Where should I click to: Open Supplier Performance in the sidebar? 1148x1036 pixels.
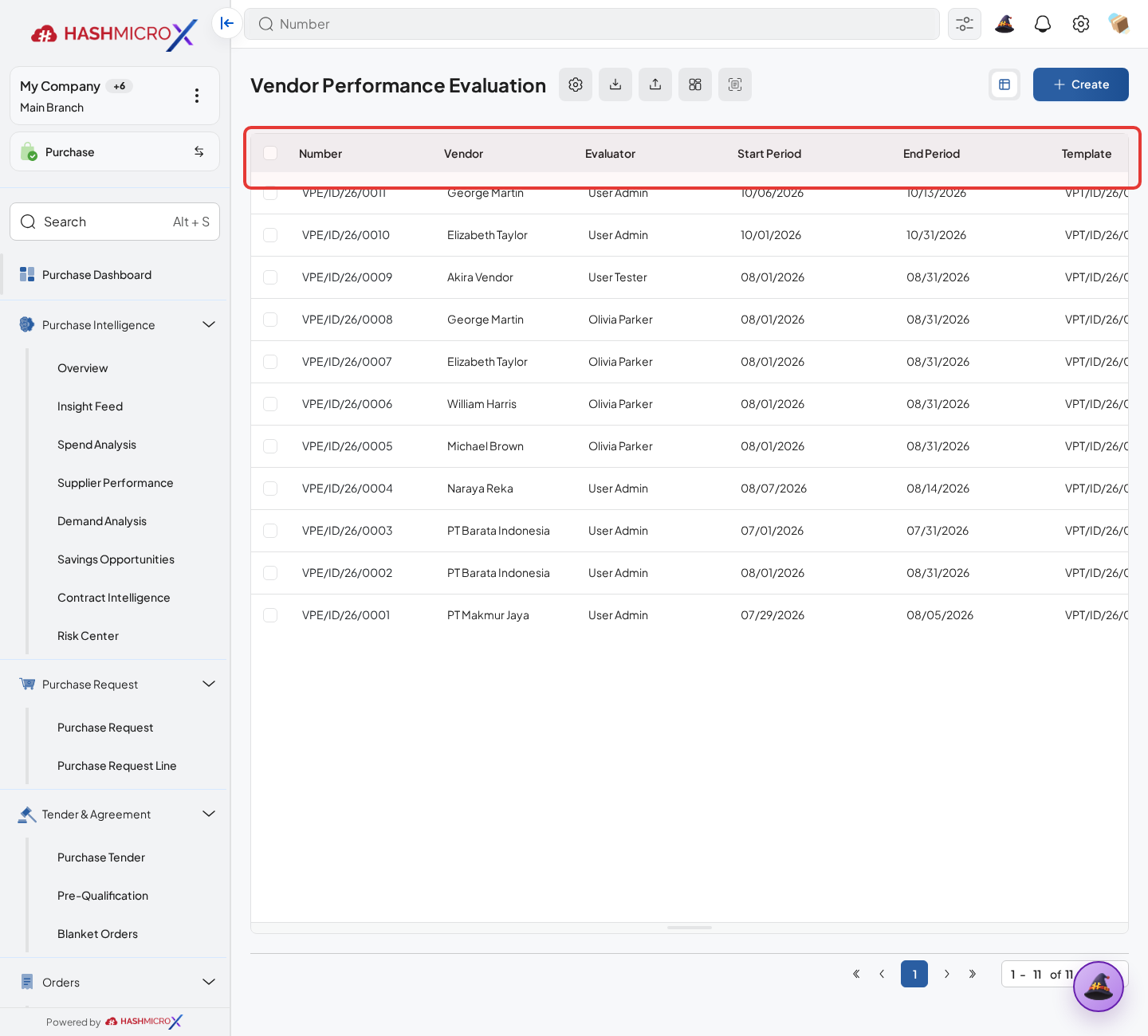coord(115,483)
